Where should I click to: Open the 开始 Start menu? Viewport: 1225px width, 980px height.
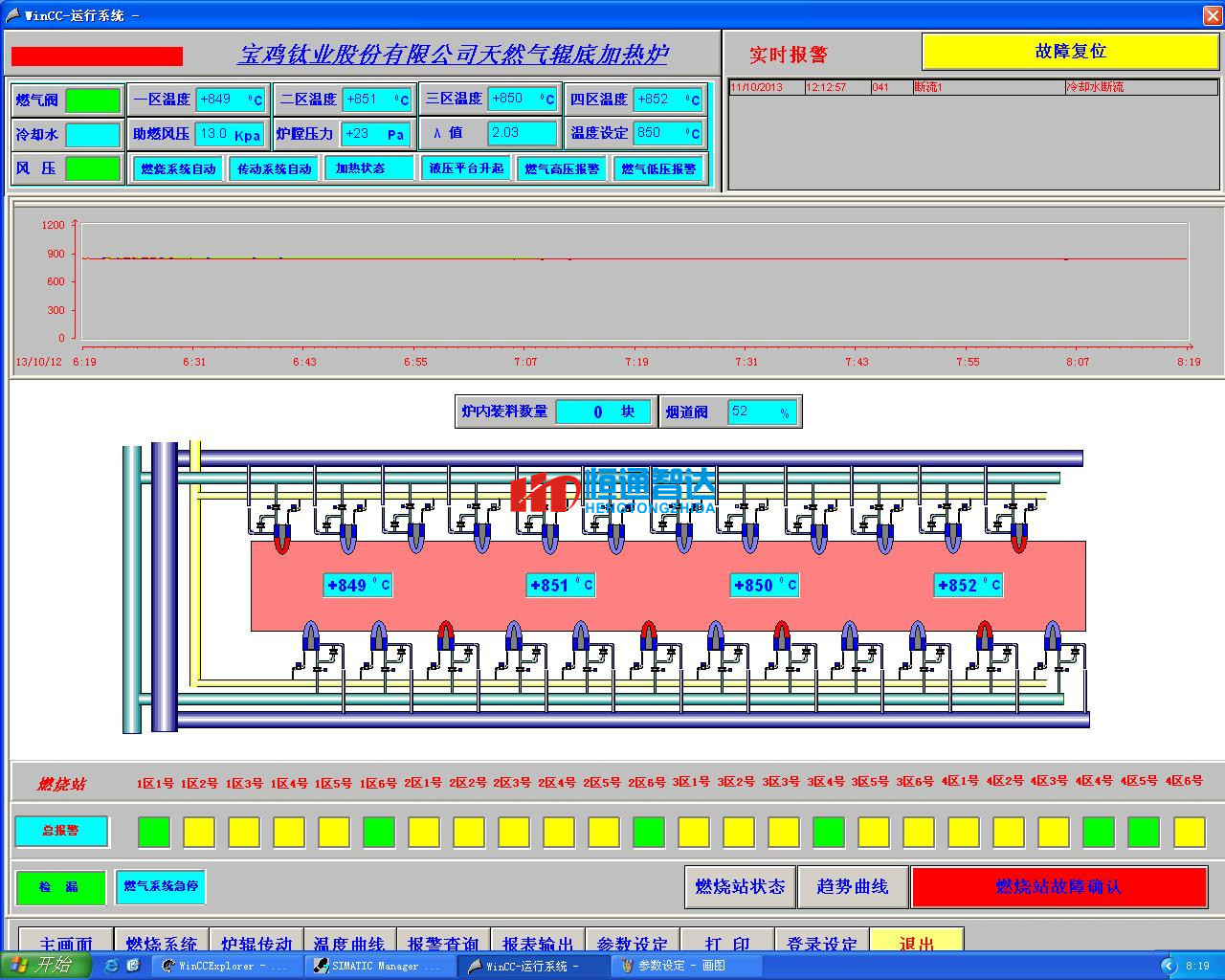45,966
